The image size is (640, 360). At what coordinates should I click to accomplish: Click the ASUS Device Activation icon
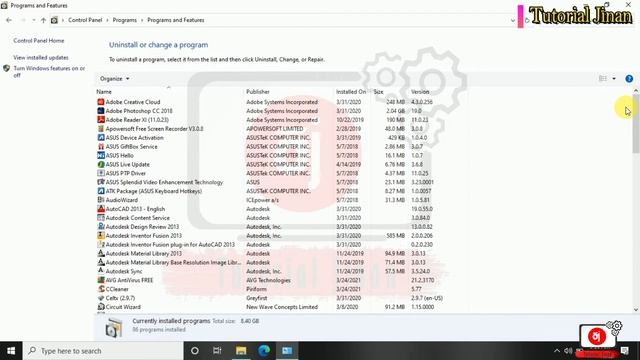pos(101,138)
